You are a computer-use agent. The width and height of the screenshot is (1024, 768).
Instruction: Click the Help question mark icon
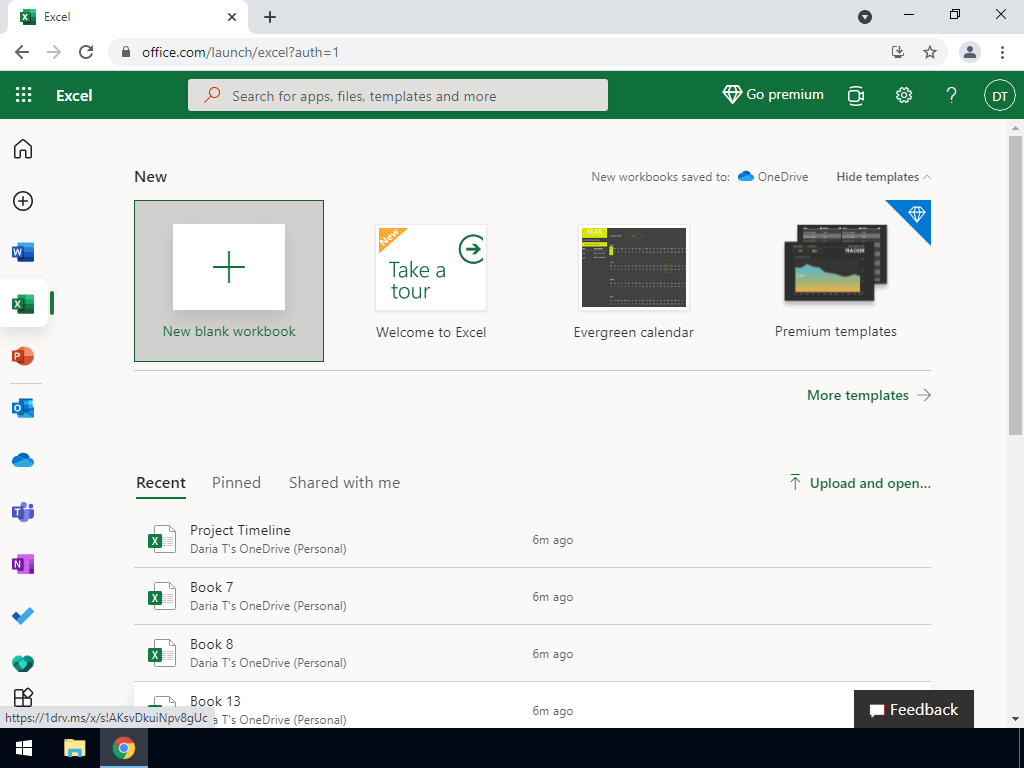(x=951, y=95)
